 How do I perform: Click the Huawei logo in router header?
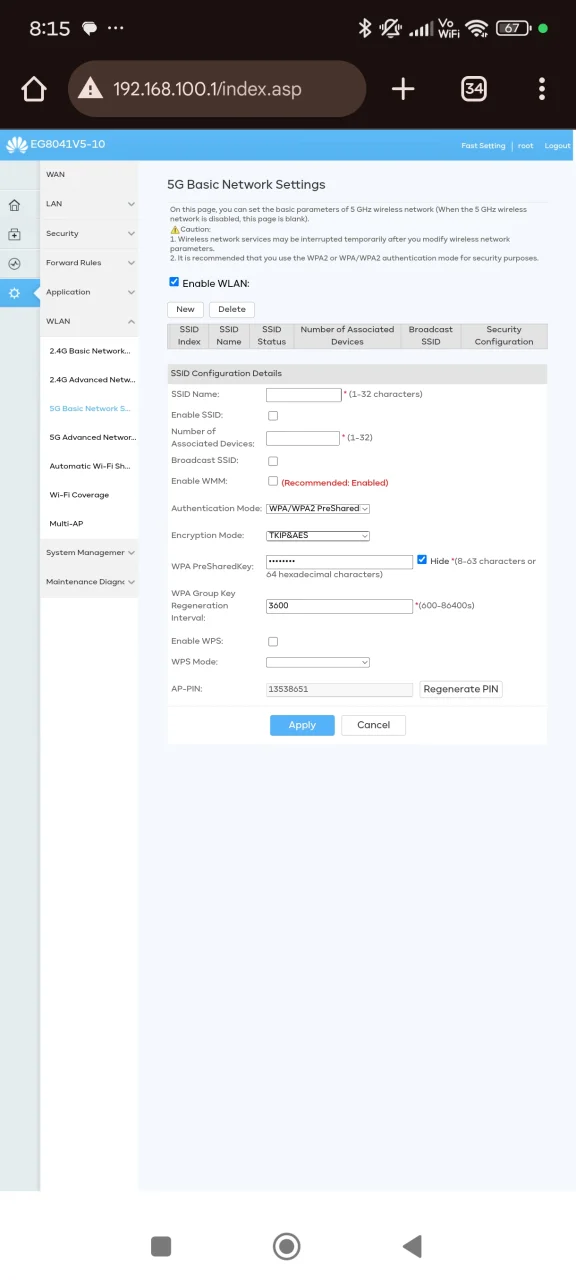pos(17,145)
